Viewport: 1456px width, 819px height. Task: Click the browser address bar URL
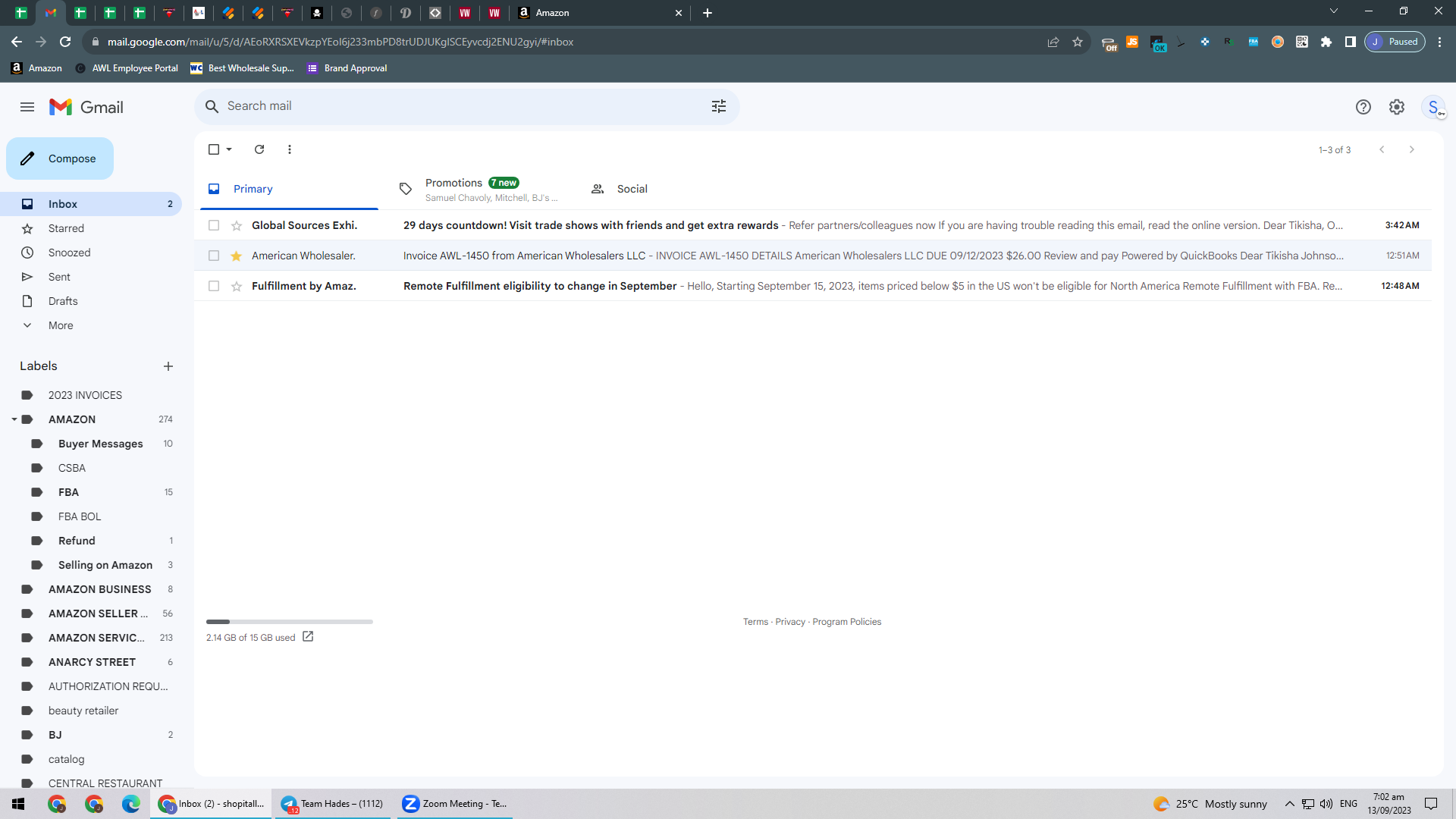click(340, 42)
